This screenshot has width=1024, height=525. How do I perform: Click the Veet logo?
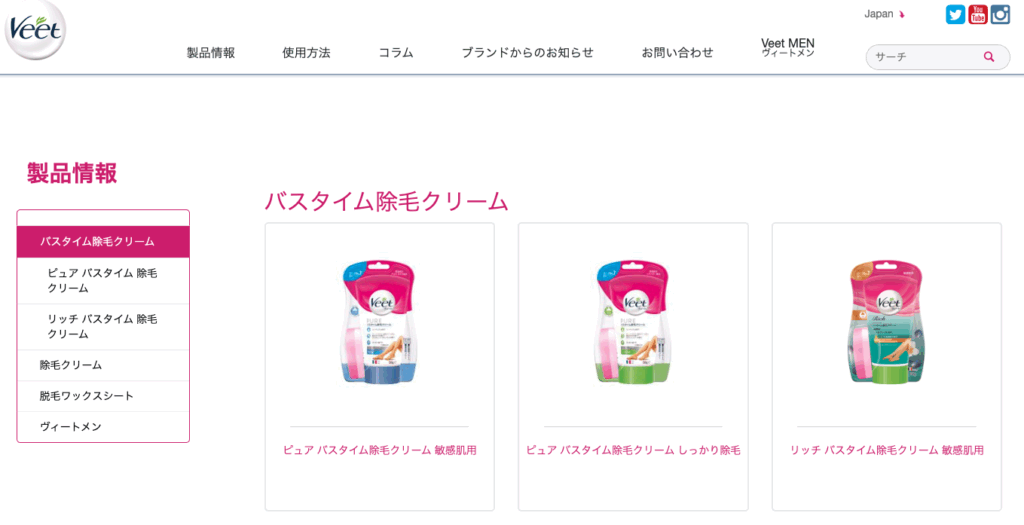point(35,29)
